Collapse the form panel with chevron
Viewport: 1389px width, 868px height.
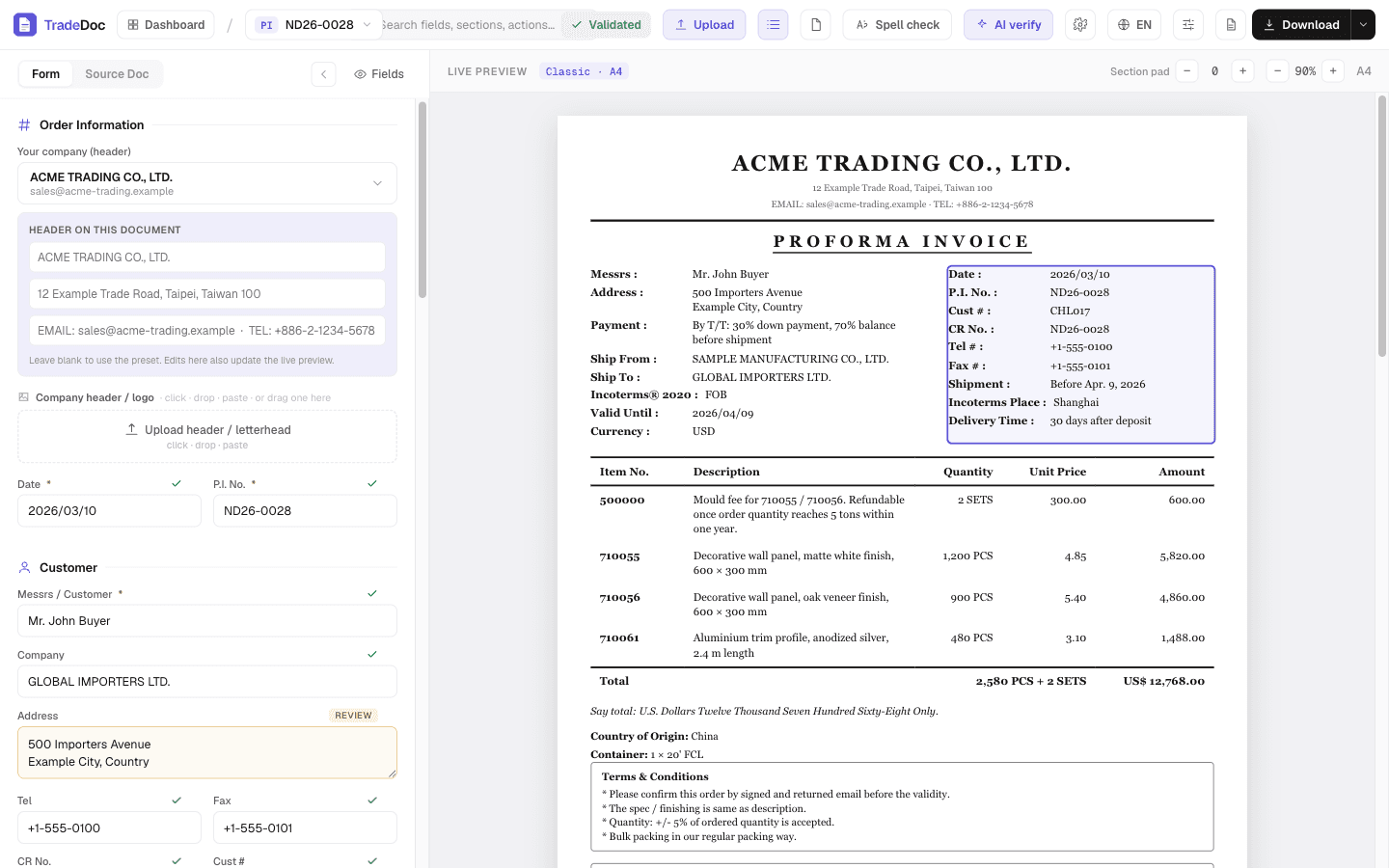point(324,74)
